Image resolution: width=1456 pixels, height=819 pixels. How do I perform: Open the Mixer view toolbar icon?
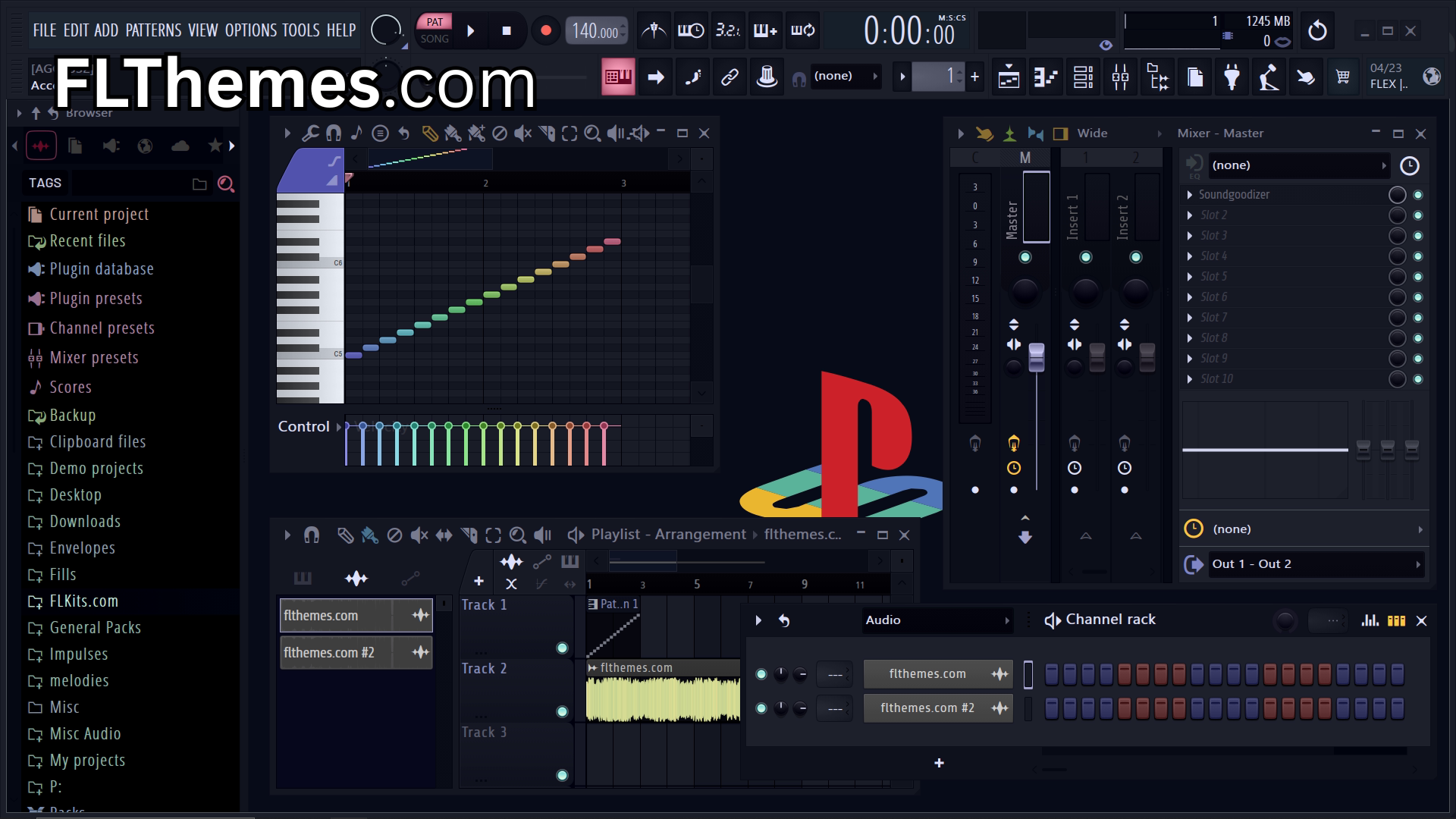1120,77
